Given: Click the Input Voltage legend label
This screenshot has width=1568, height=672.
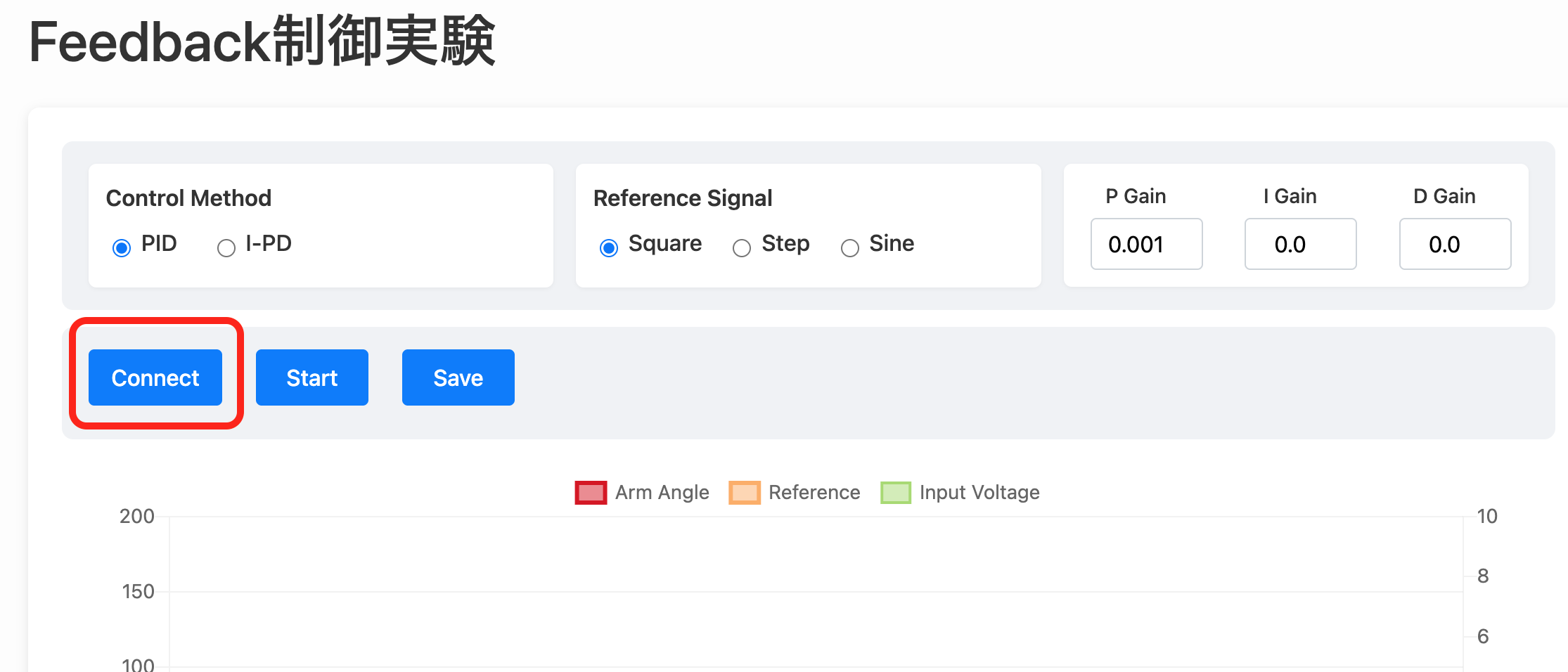Looking at the screenshot, I should (979, 492).
